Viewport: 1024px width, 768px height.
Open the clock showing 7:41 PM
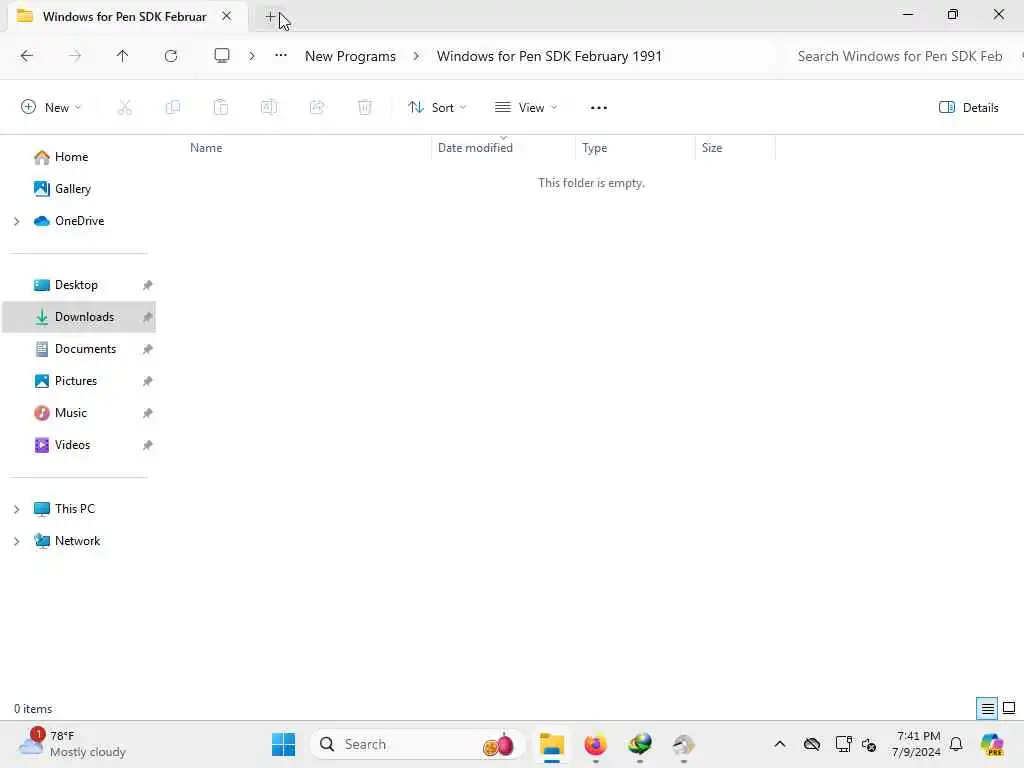pos(918,744)
